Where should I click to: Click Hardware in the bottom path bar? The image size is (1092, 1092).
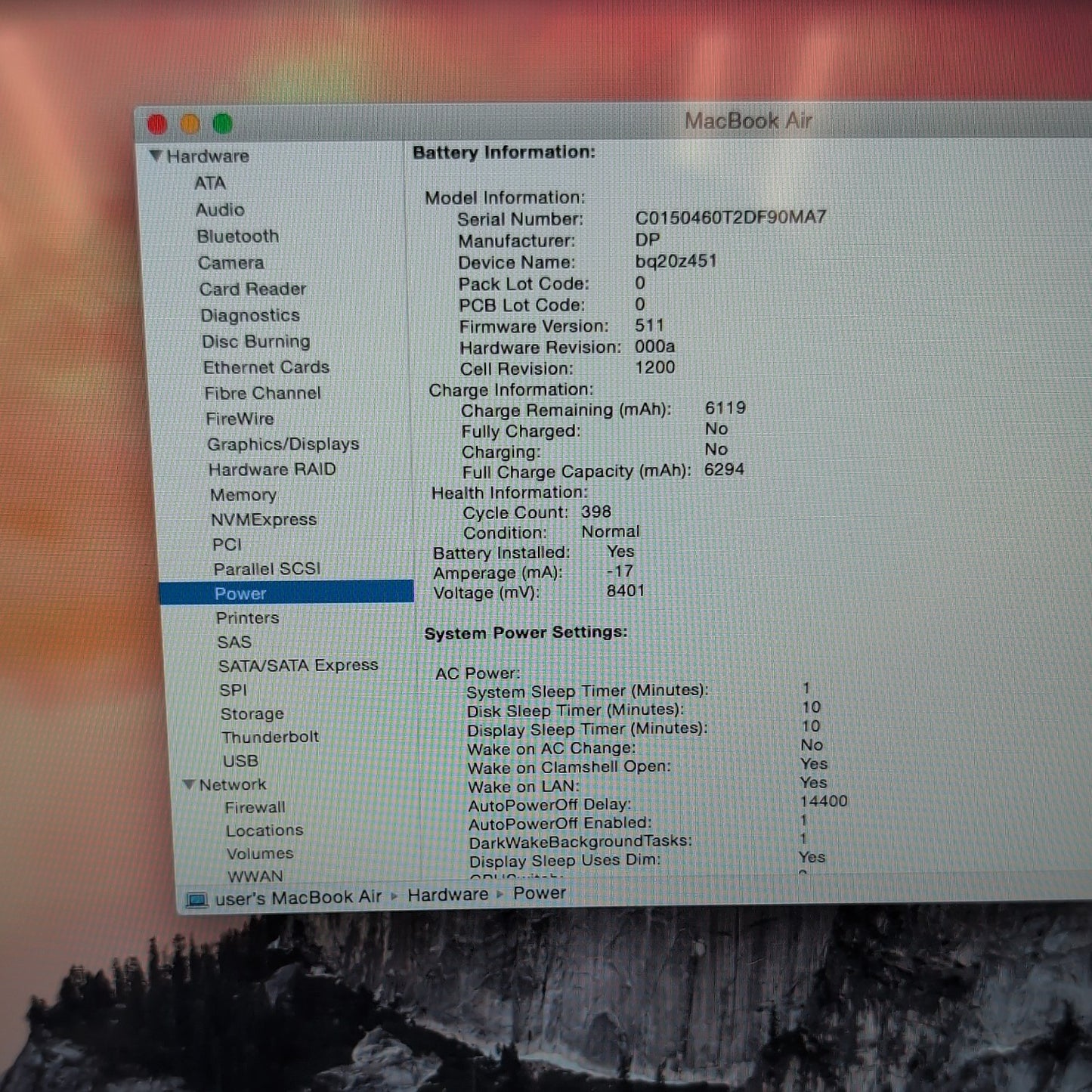pyautogui.click(x=447, y=895)
